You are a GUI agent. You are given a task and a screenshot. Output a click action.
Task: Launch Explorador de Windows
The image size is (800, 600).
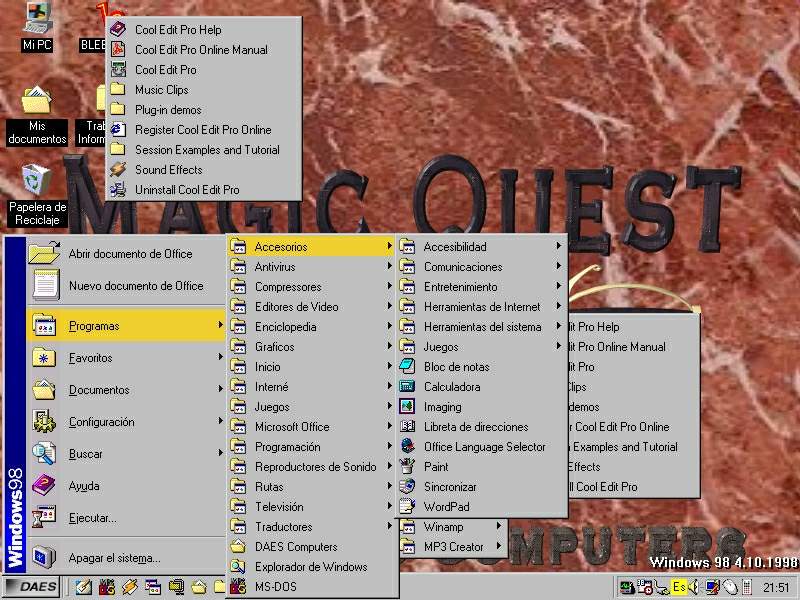tap(312, 566)
